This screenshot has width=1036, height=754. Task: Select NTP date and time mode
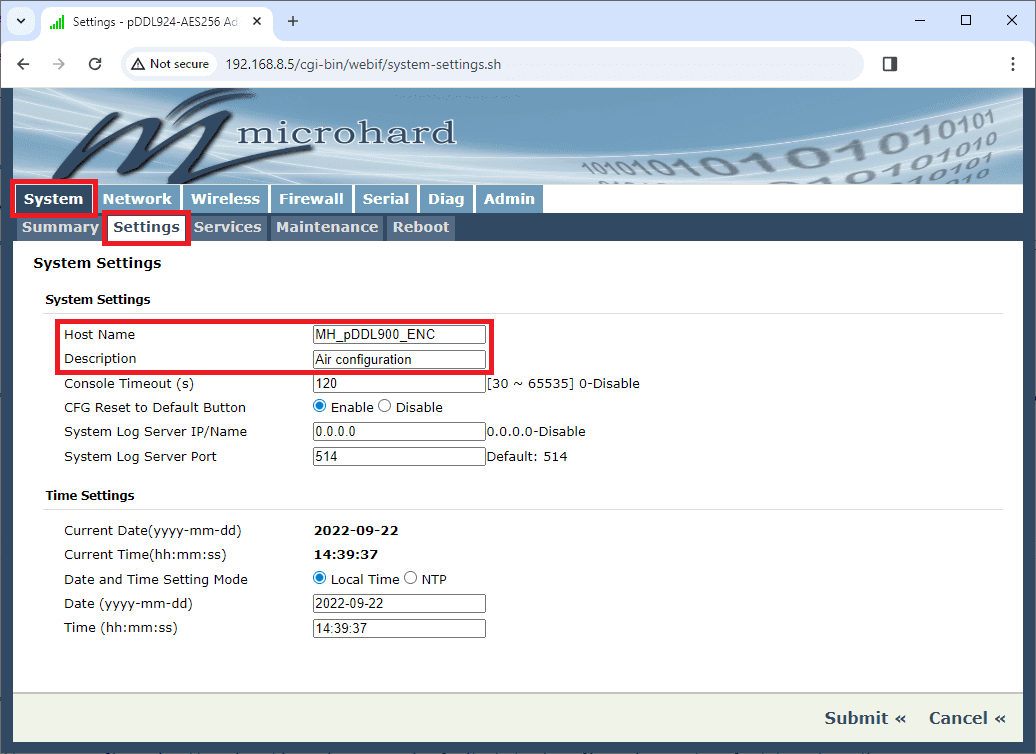click(x=410, y=579)
